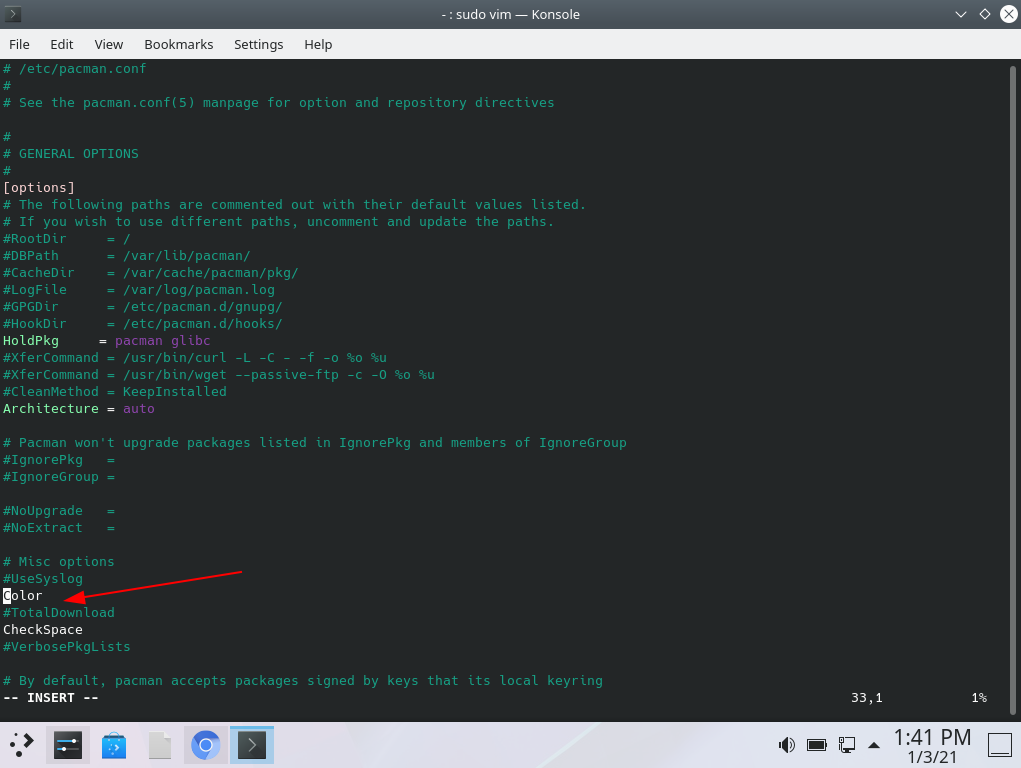Open the View menu
The height and width of the screenshot is (768, 1021).
[x=108, y=44]
